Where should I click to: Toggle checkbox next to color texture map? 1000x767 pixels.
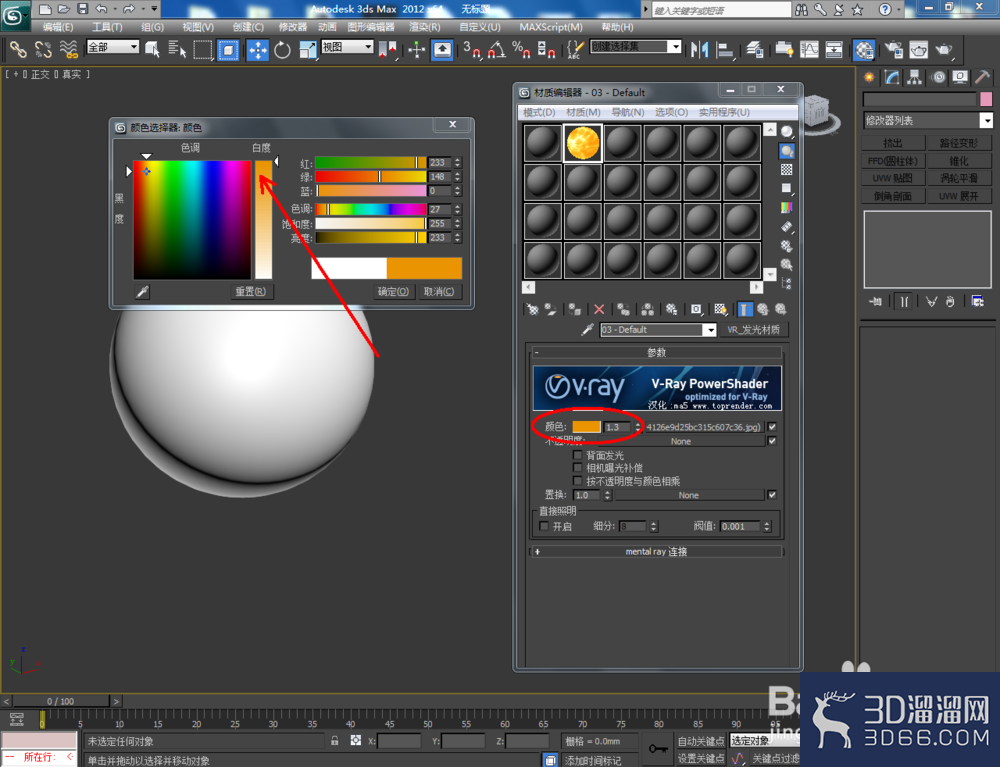[772, 427]
